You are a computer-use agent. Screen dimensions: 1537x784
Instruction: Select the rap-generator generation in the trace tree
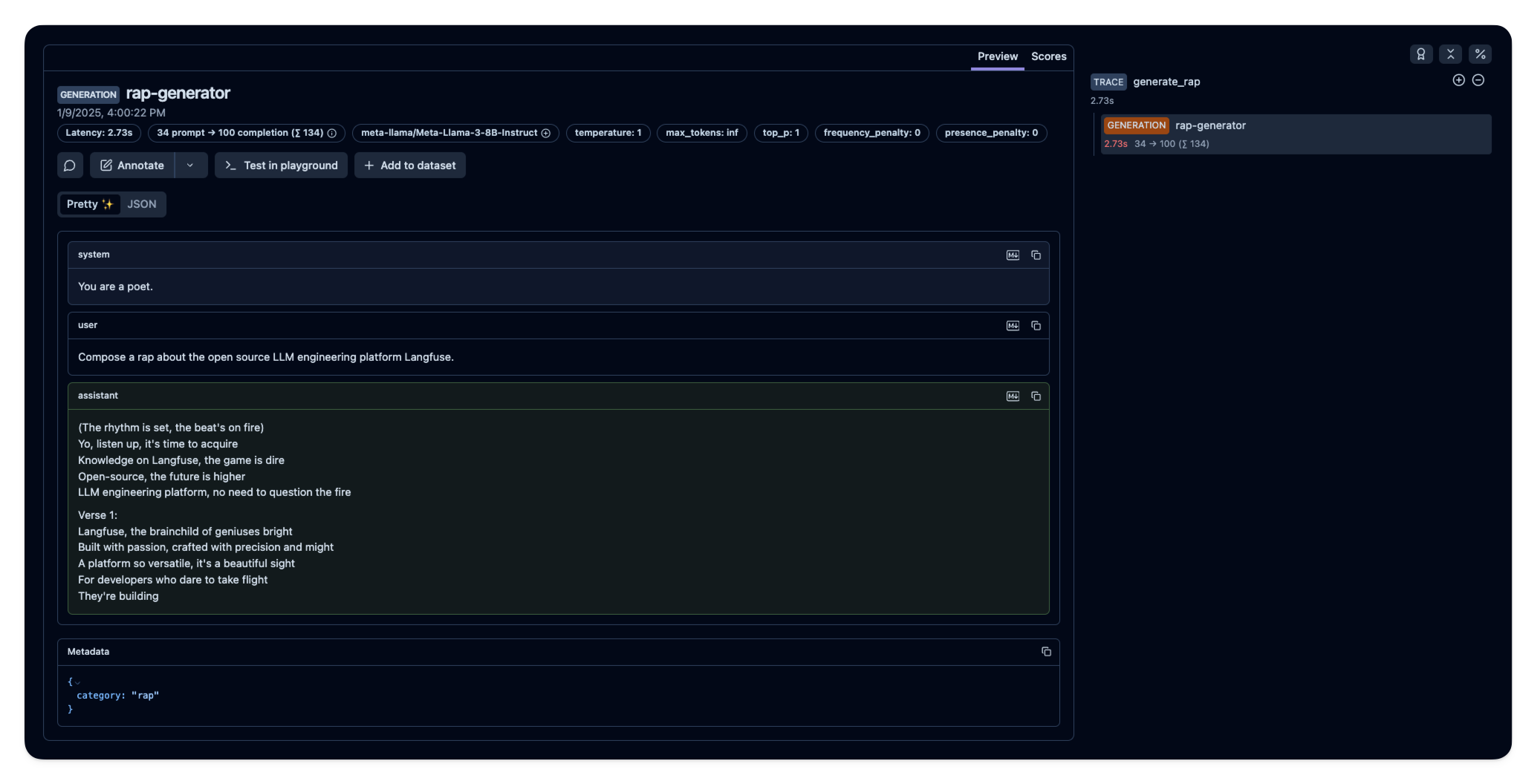click(x=1211, y=125)
